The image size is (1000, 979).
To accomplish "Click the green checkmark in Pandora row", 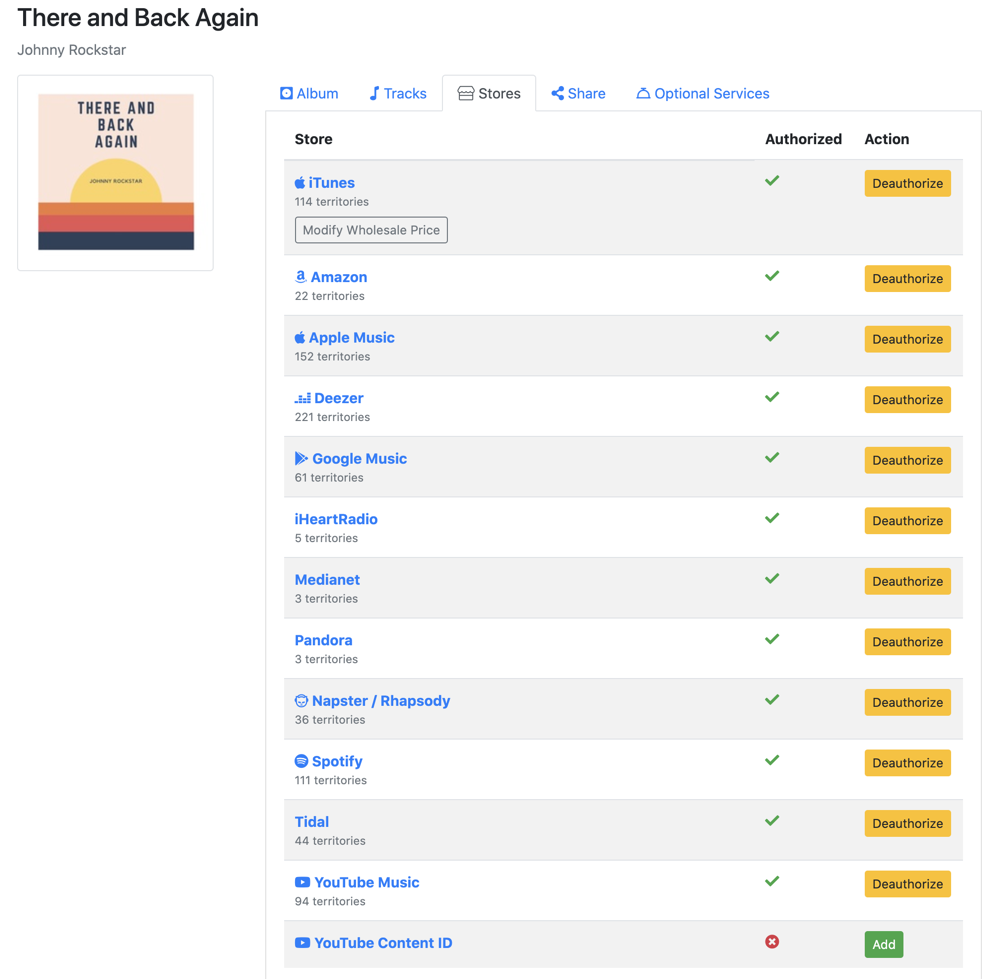I will (772, 639).
